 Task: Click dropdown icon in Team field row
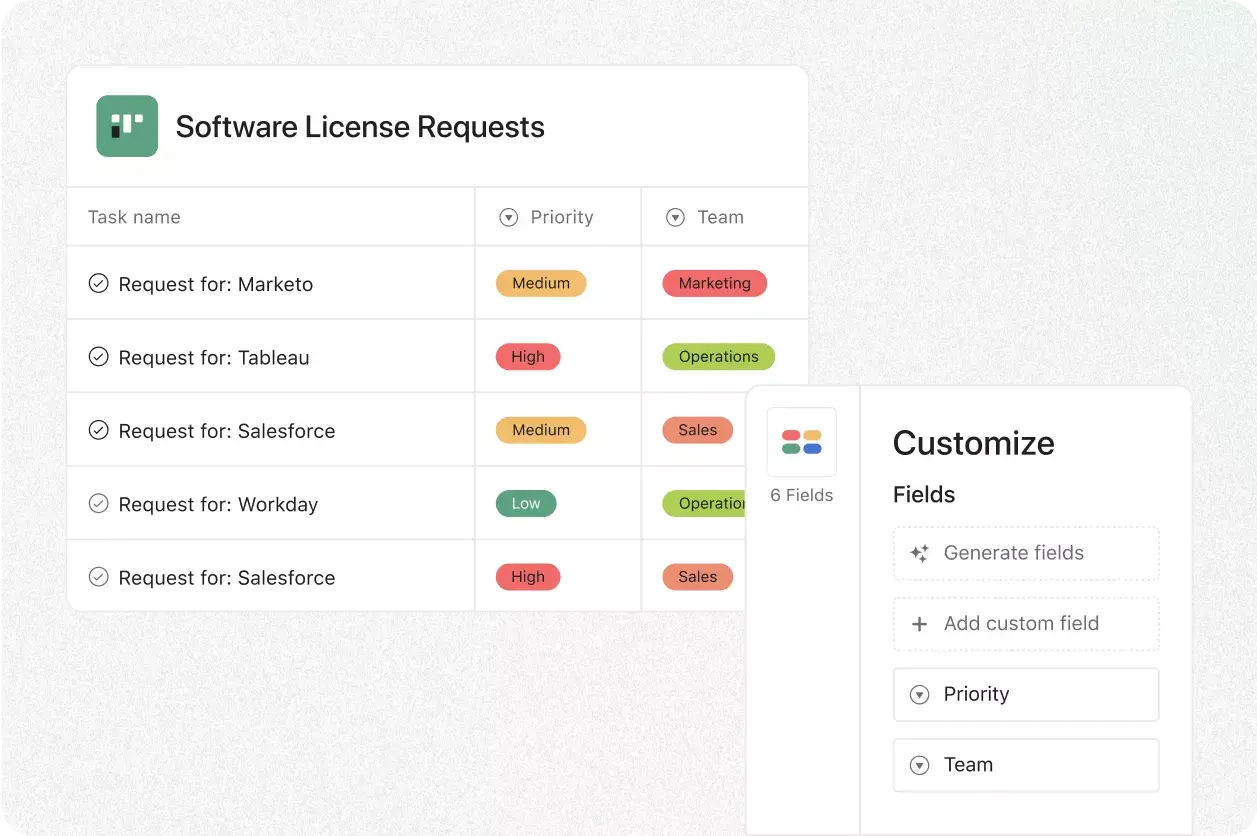coord(919,765)
